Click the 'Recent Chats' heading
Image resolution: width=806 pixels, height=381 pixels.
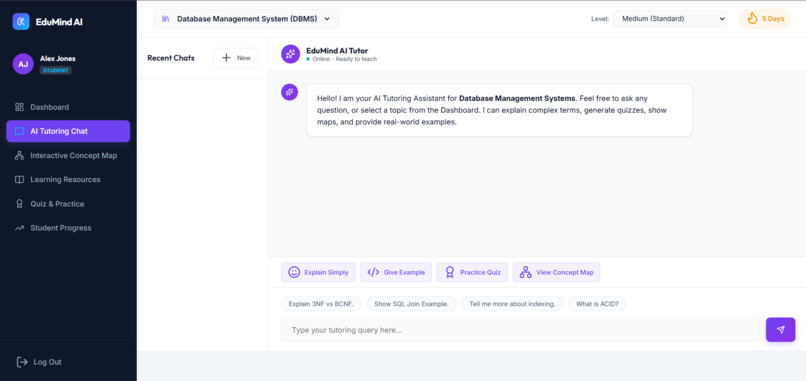[171, 58]
